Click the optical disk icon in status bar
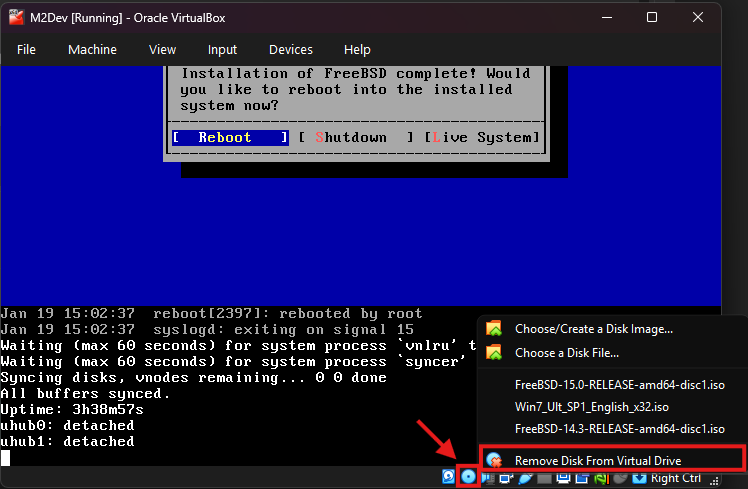The height and width of the screenshot is (489, 748). pyautogui.click(x=468, y=477)
